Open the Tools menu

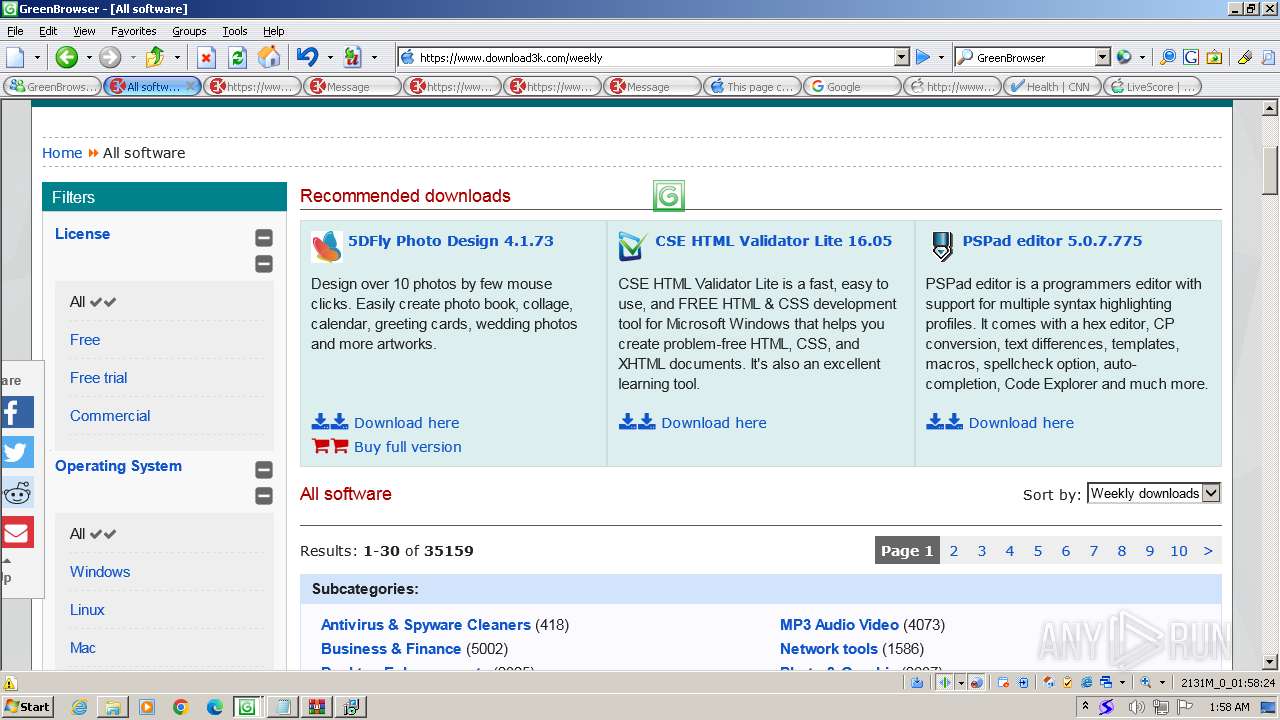pyautogui.click(x=235, y=31)
